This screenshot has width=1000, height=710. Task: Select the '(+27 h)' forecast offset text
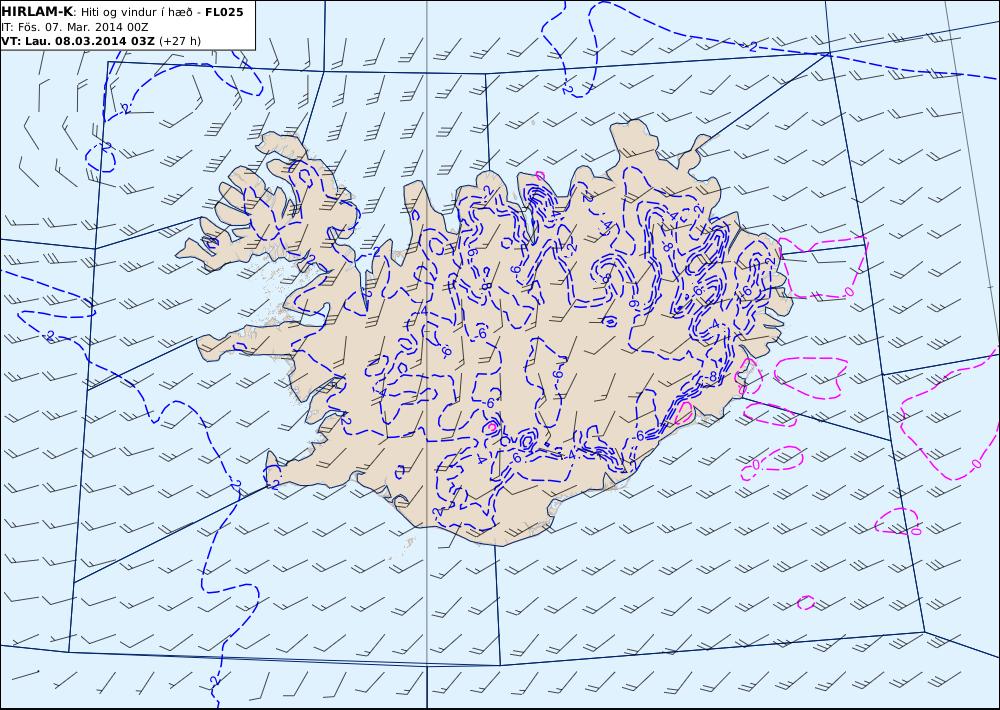pyautogui.click(x=180, y=41)
